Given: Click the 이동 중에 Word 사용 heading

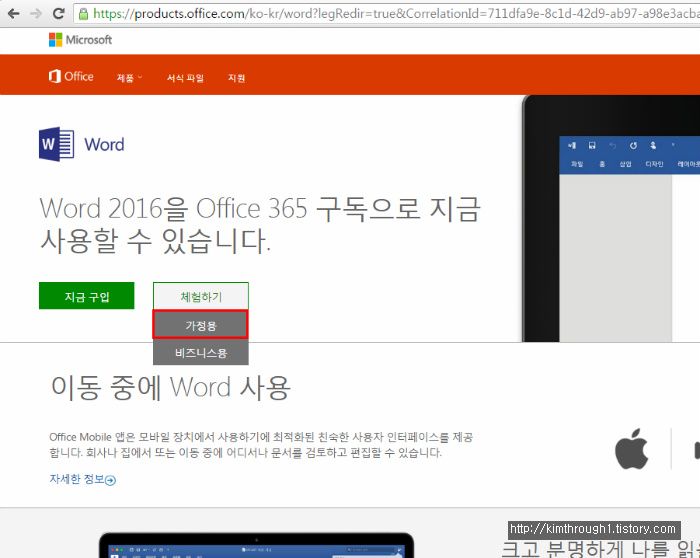Looking at the screenshot, I should pyautogui.click(x=171, y=387).
